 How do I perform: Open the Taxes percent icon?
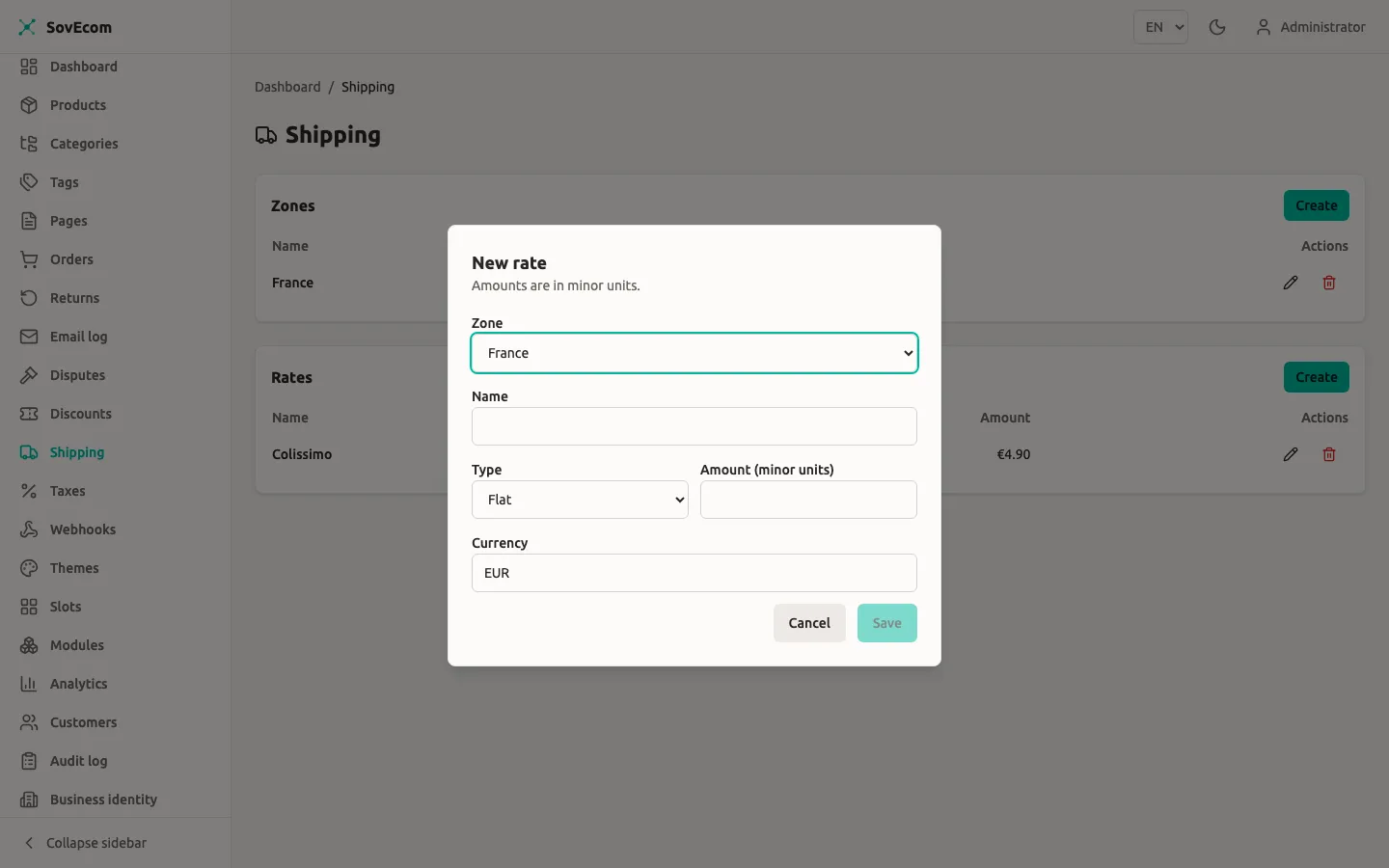pyautogui.click(x=29, y=491)
